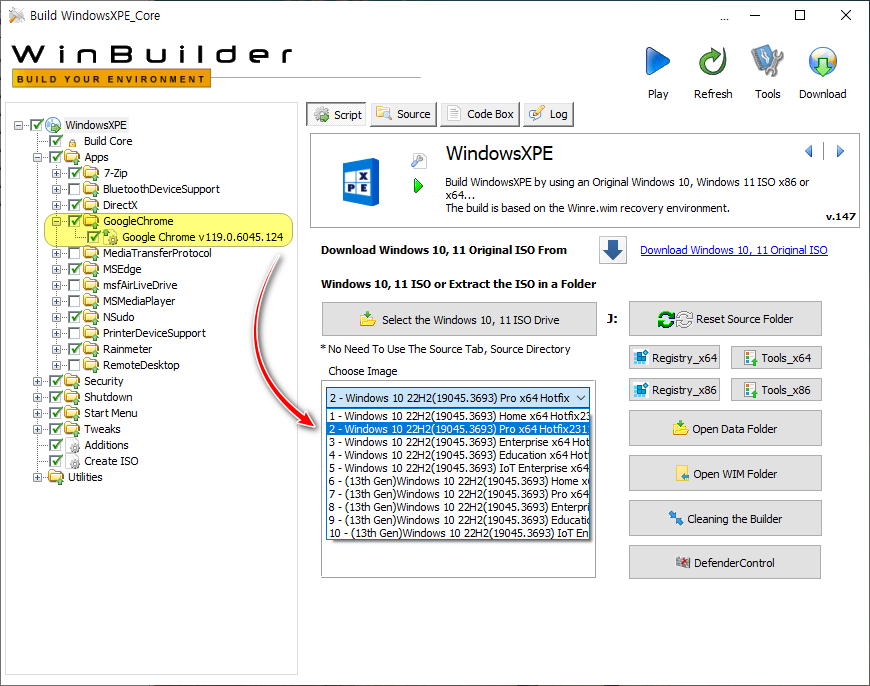
Task: Enable the PrinterDeviceSupport checkbox
Action: pos(74,333)
